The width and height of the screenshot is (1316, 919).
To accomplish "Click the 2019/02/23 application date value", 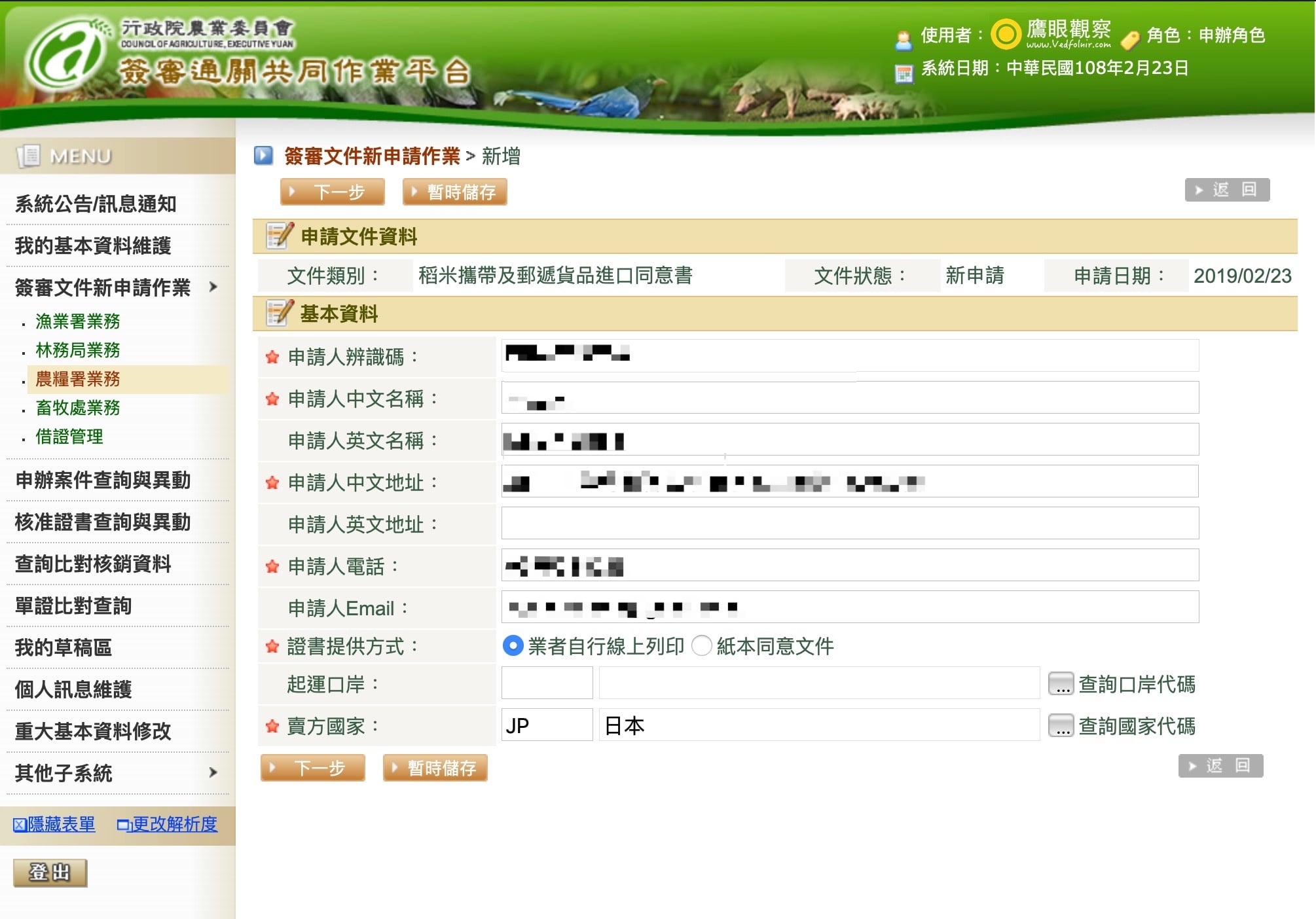I will [x=1242, y=276].
